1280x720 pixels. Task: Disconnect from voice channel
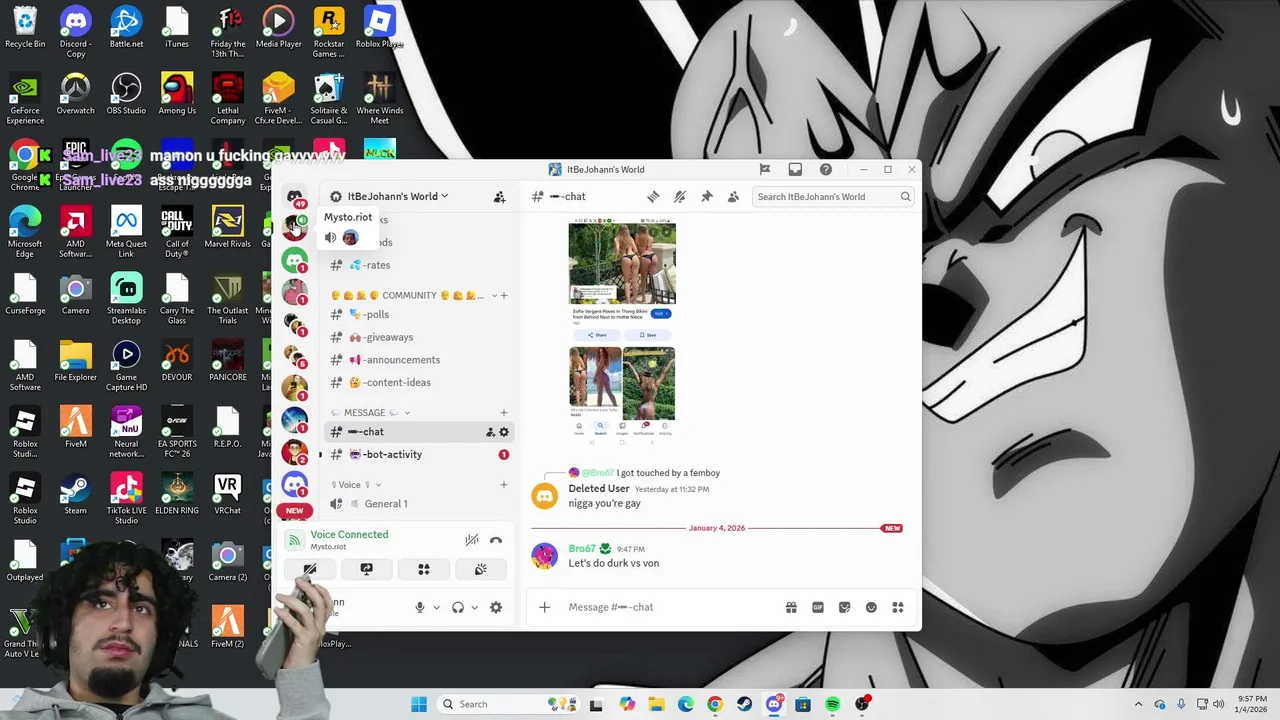(496, 540)
